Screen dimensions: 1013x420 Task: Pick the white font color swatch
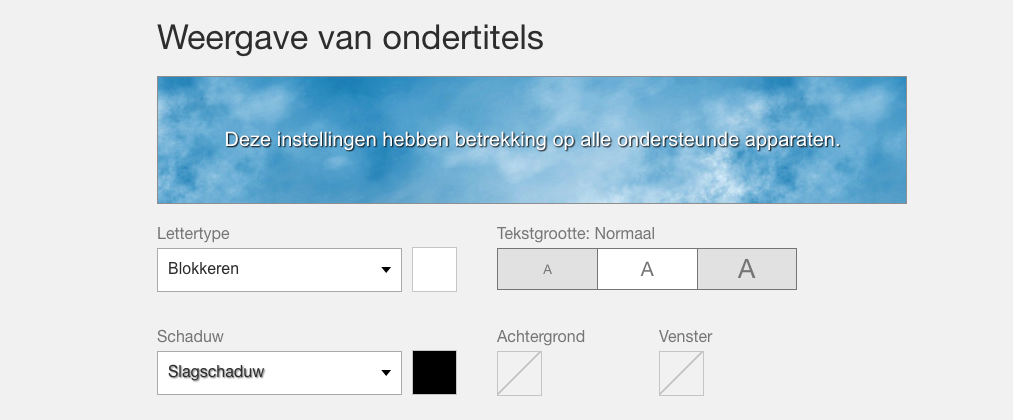434,270
